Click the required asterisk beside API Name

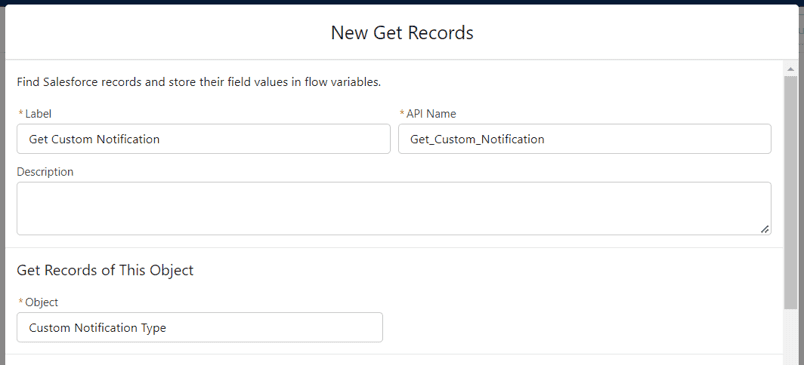pyautogui.click(x=402, y=113)
